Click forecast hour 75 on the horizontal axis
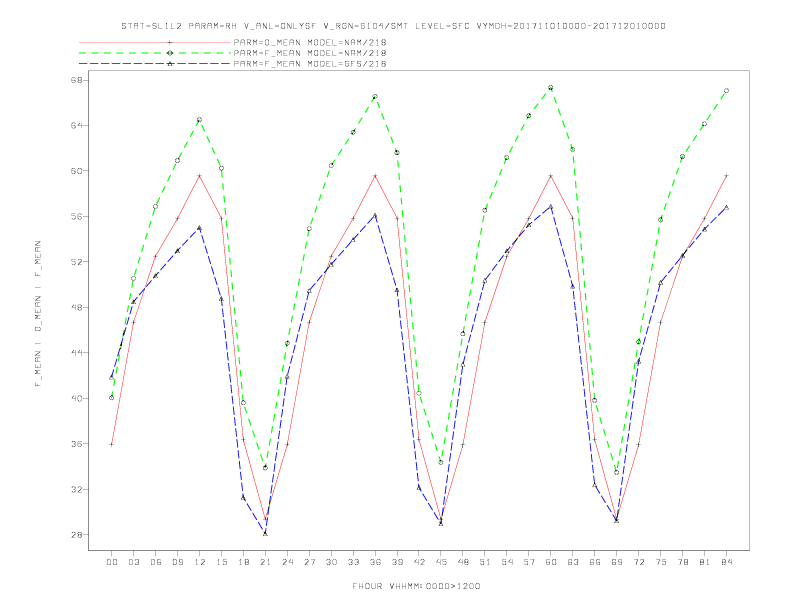The width and height of the screenshot is (792, 612). 661,562
